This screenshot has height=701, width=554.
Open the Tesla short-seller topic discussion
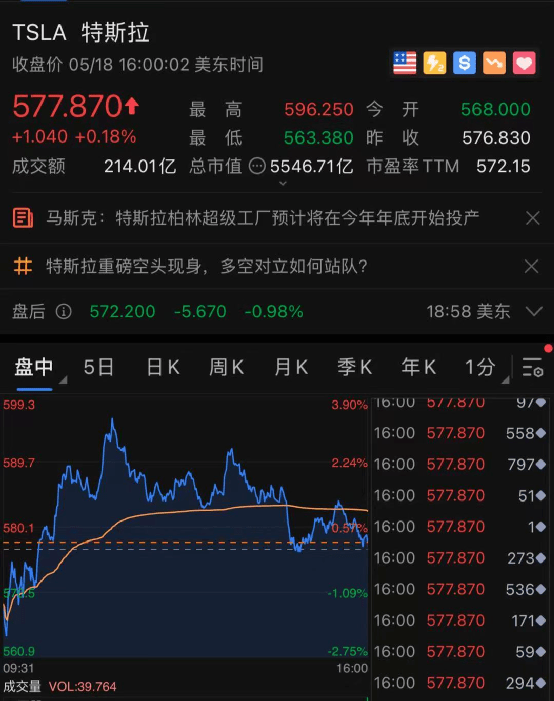coord(207,266)
